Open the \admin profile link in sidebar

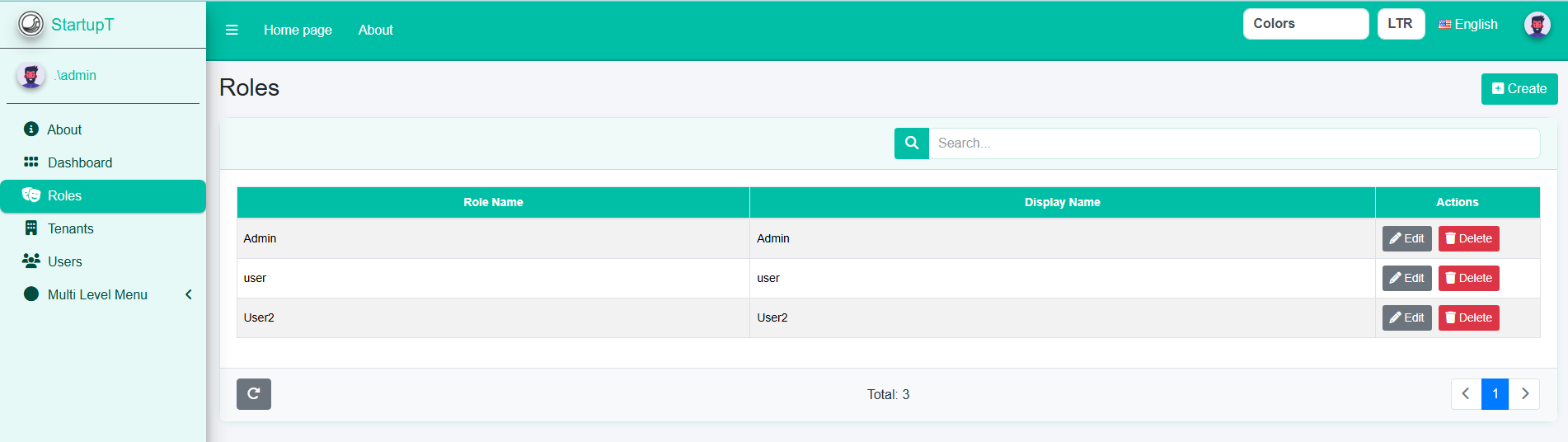(75, 75)
